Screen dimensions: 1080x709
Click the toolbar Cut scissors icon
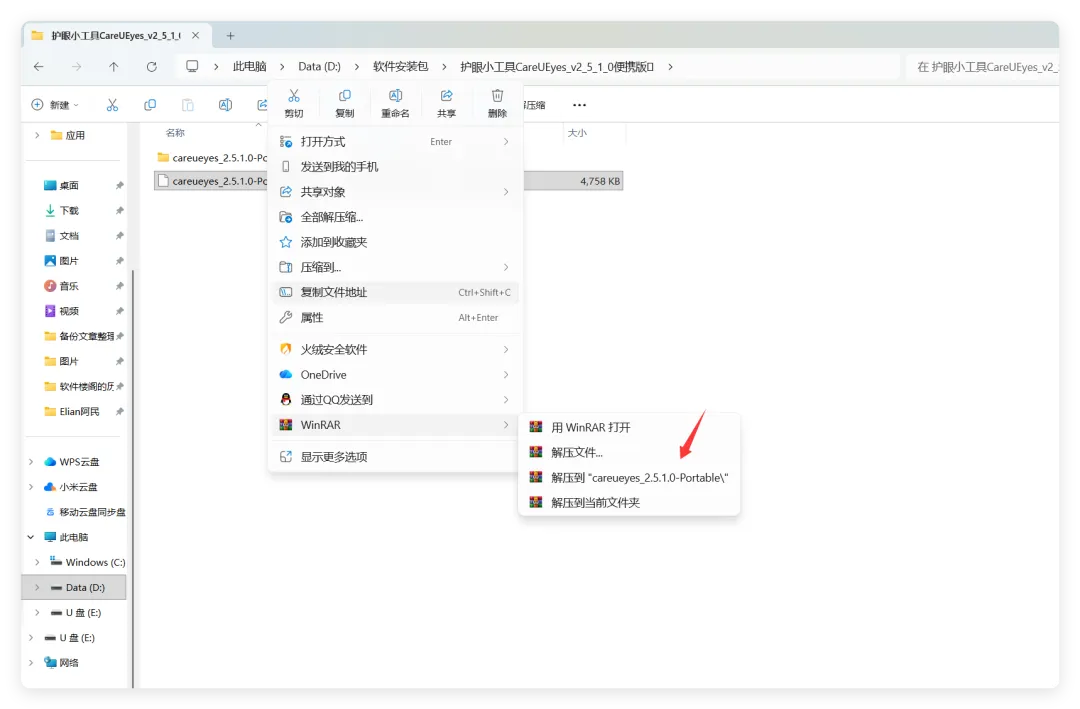point(112,105)
